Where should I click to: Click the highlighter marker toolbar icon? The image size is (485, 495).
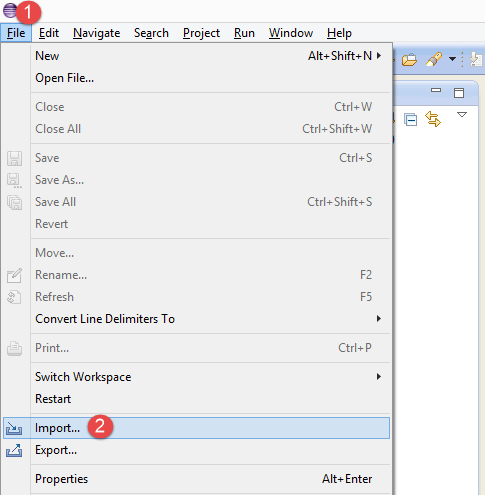(x=434, y=59)
